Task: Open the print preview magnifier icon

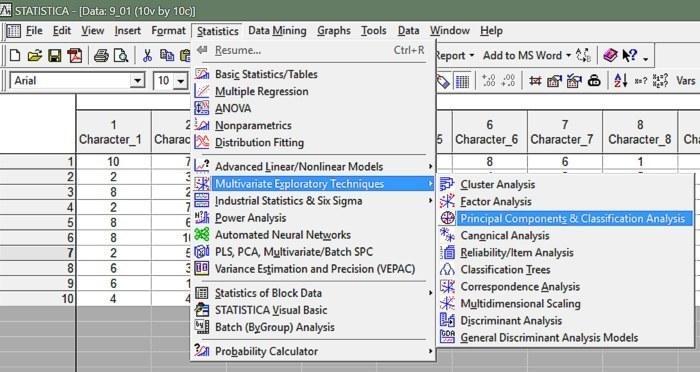Action: click(121, 56)
